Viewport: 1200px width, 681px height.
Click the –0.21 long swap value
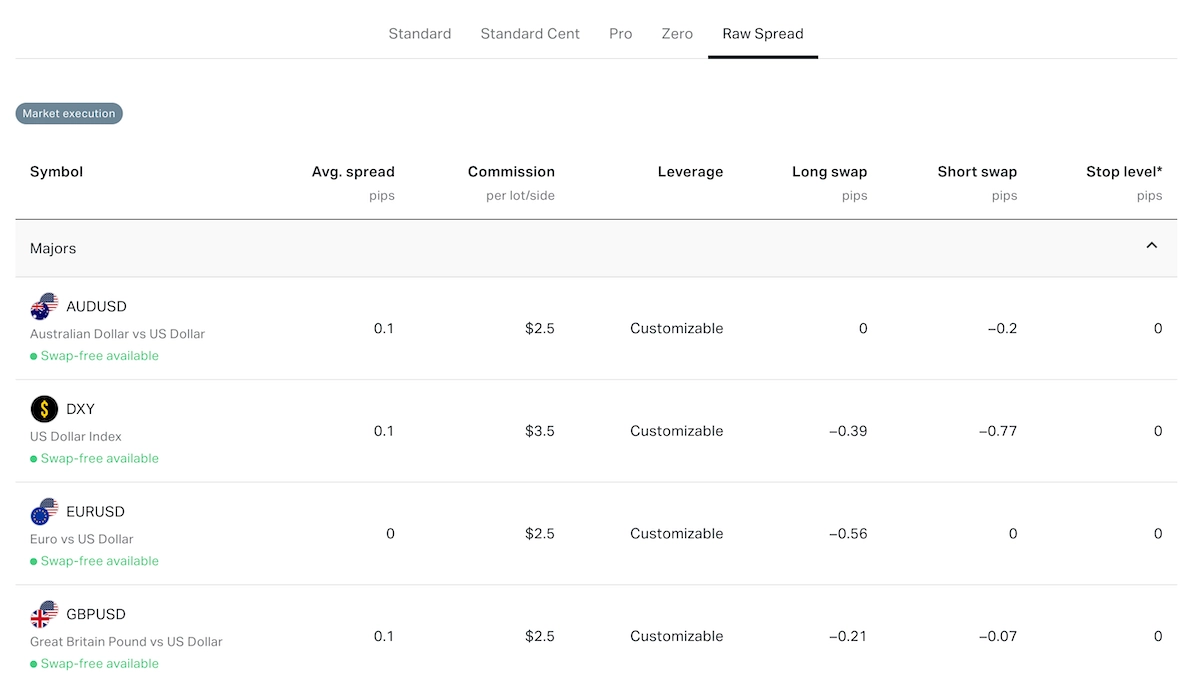[x=848, y=636]
